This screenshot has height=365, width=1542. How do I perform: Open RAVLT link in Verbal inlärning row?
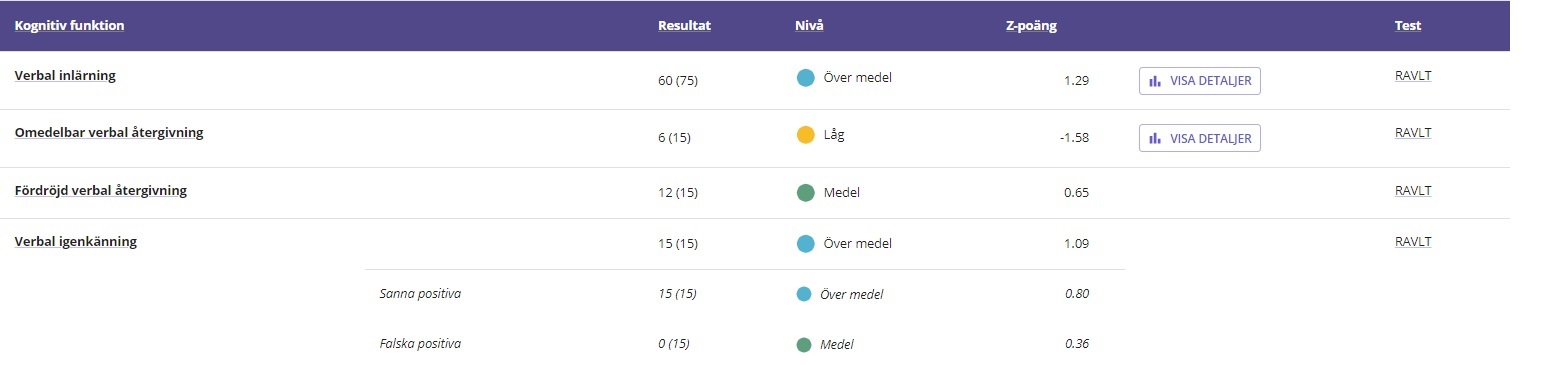coord(1413,75)
